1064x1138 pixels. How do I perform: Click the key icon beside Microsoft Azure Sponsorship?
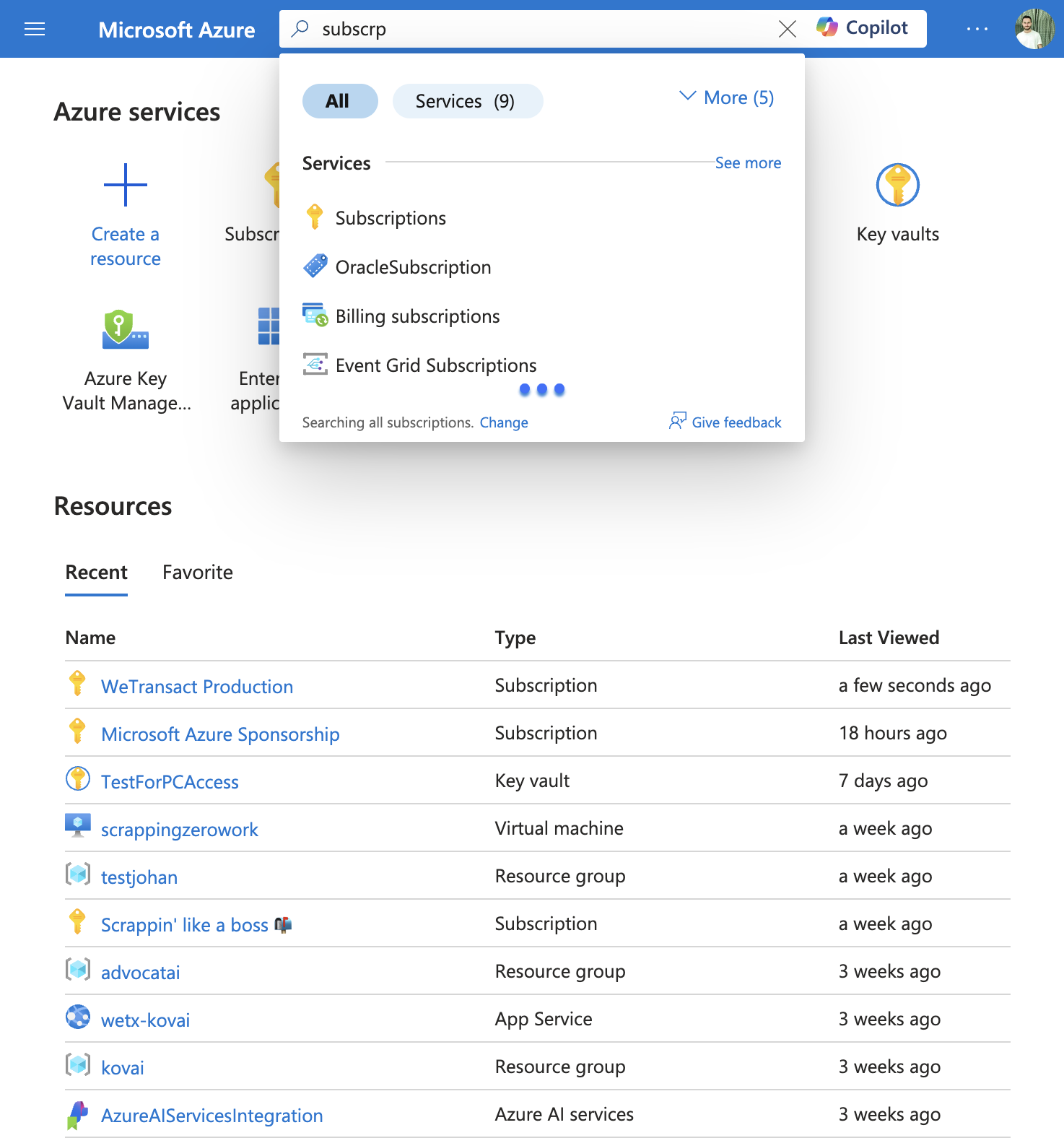tap(77, 731)
